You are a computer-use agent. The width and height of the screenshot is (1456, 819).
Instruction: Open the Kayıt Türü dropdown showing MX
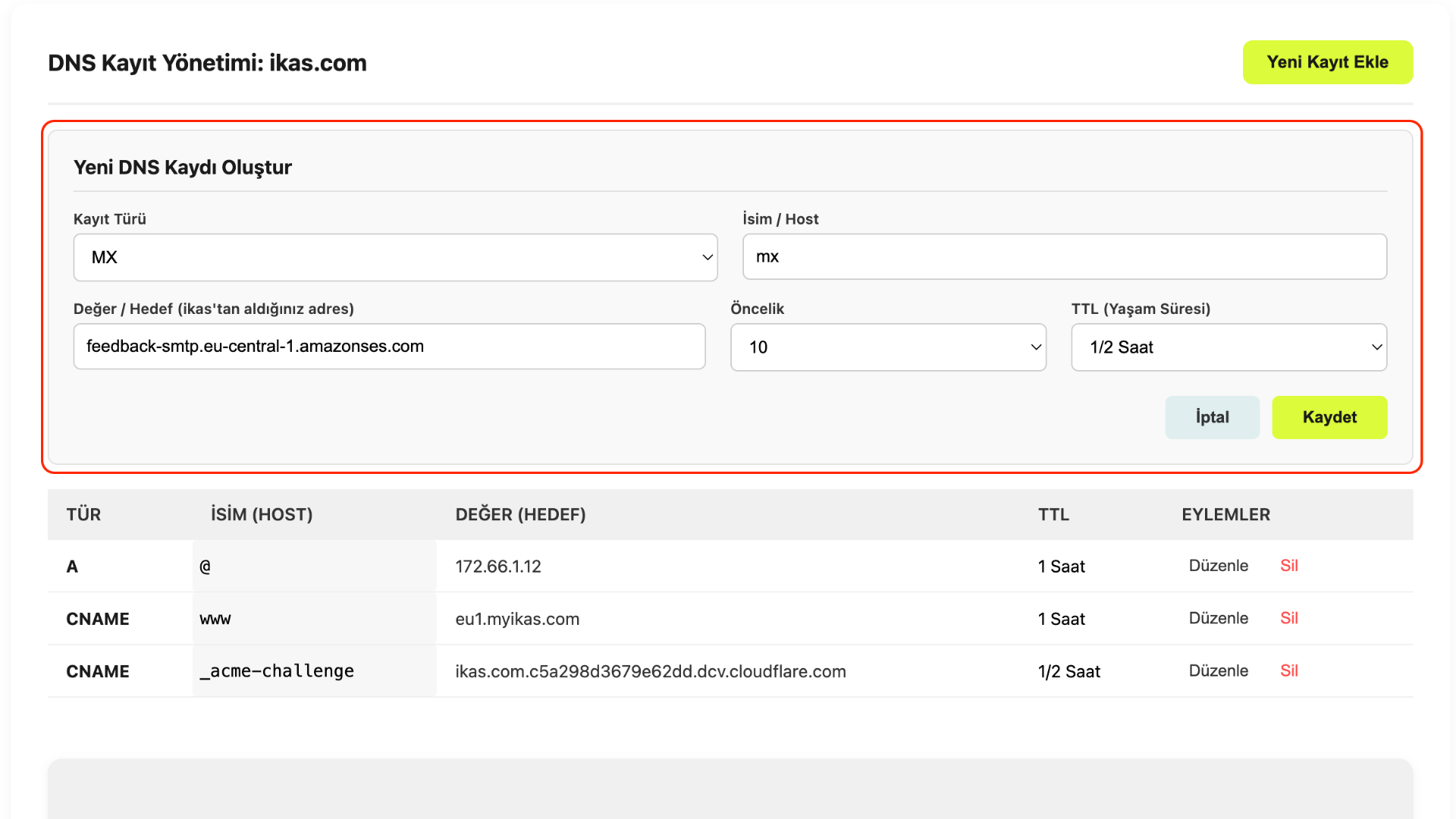[395, 257]
